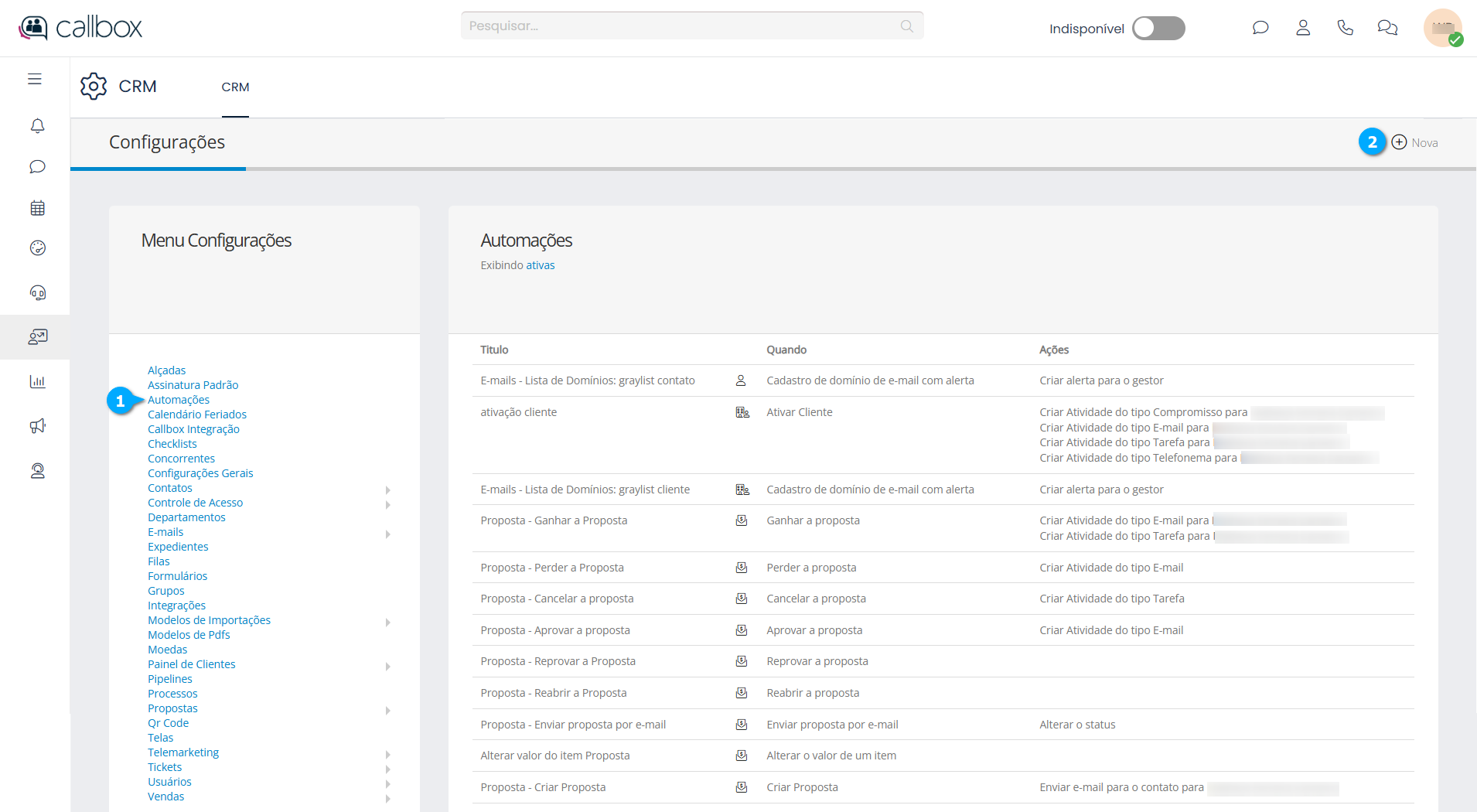Open Automações in the settings menu
Image resolution: width=1477 pixels, height=812 pixels.
pyautogui.click(x=179, y=400)
